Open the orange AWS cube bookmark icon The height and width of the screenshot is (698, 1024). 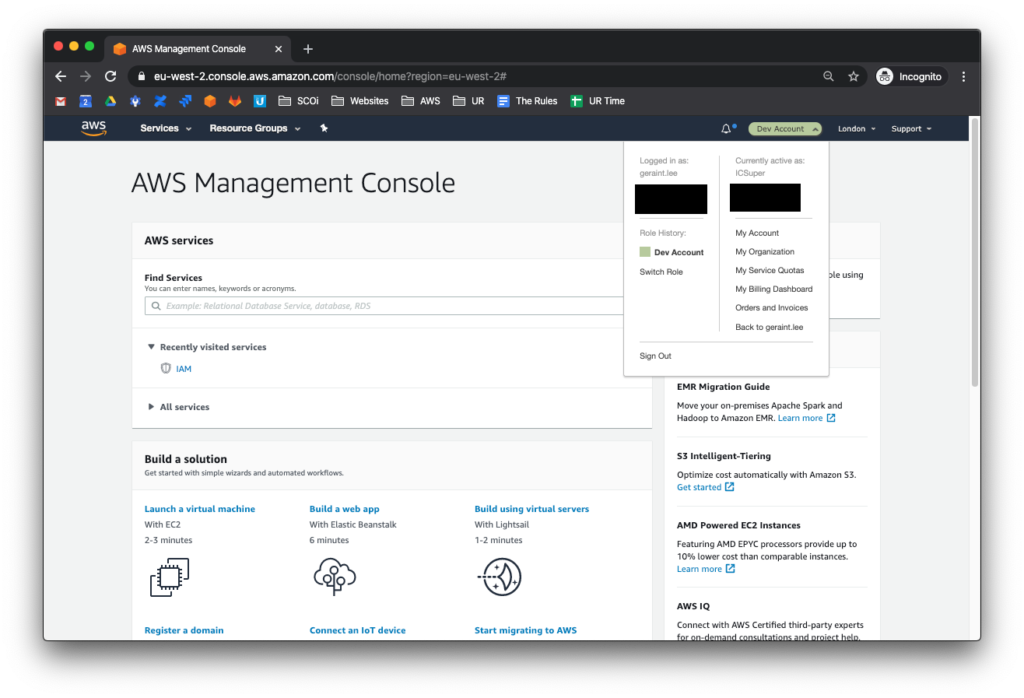coord(210,101)
